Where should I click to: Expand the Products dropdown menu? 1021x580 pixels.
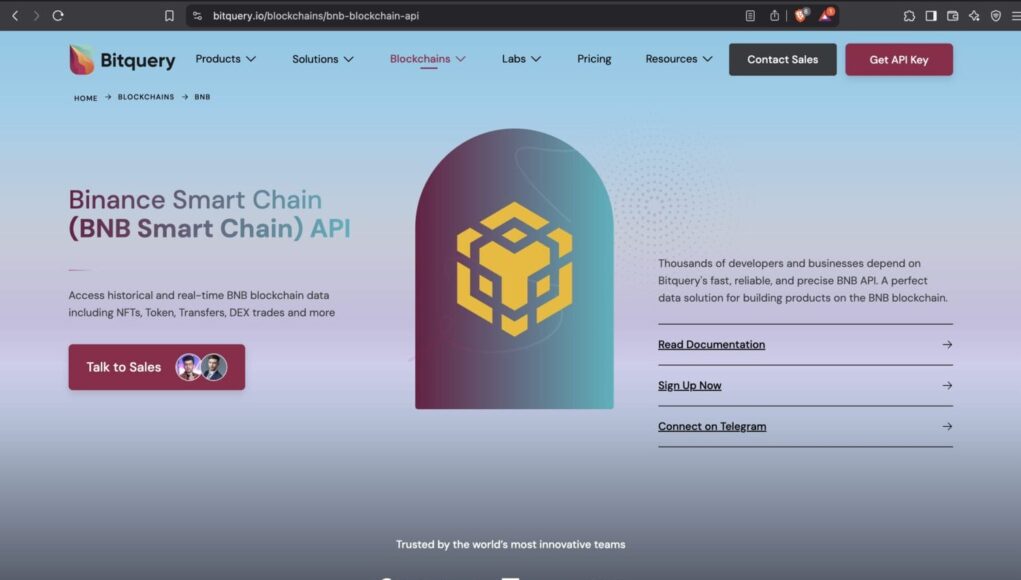coord(225,59)
